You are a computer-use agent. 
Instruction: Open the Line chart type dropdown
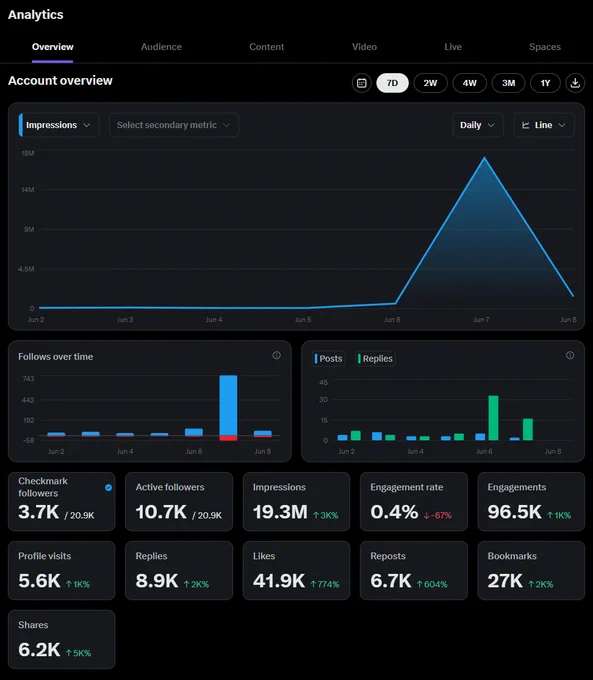tap(544, 125)
